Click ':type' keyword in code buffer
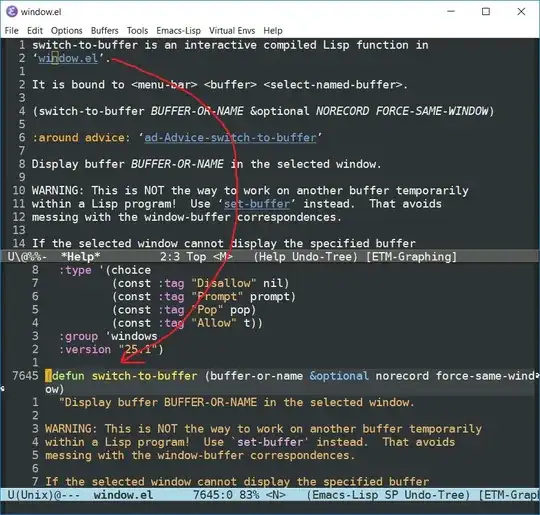 pyautogui.click(x=75, y=270)
